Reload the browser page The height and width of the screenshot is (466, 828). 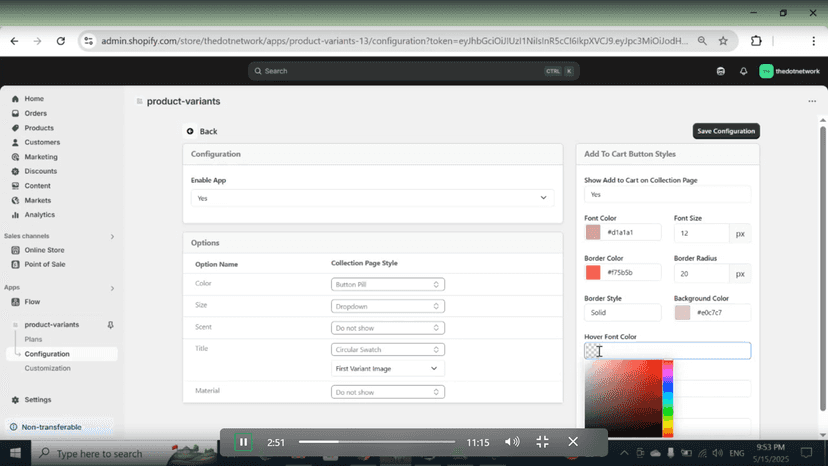[61, 41]
